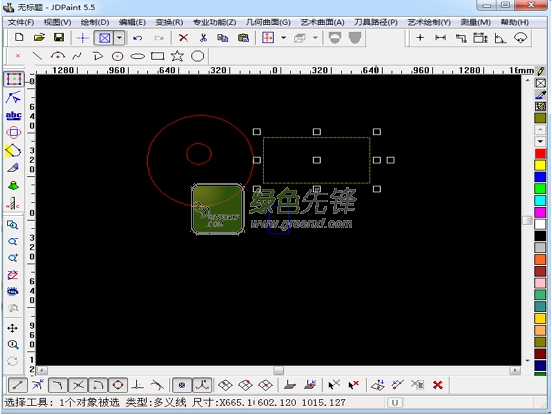
Task: Click the U button in status bar
Action: tap(395, 403)
